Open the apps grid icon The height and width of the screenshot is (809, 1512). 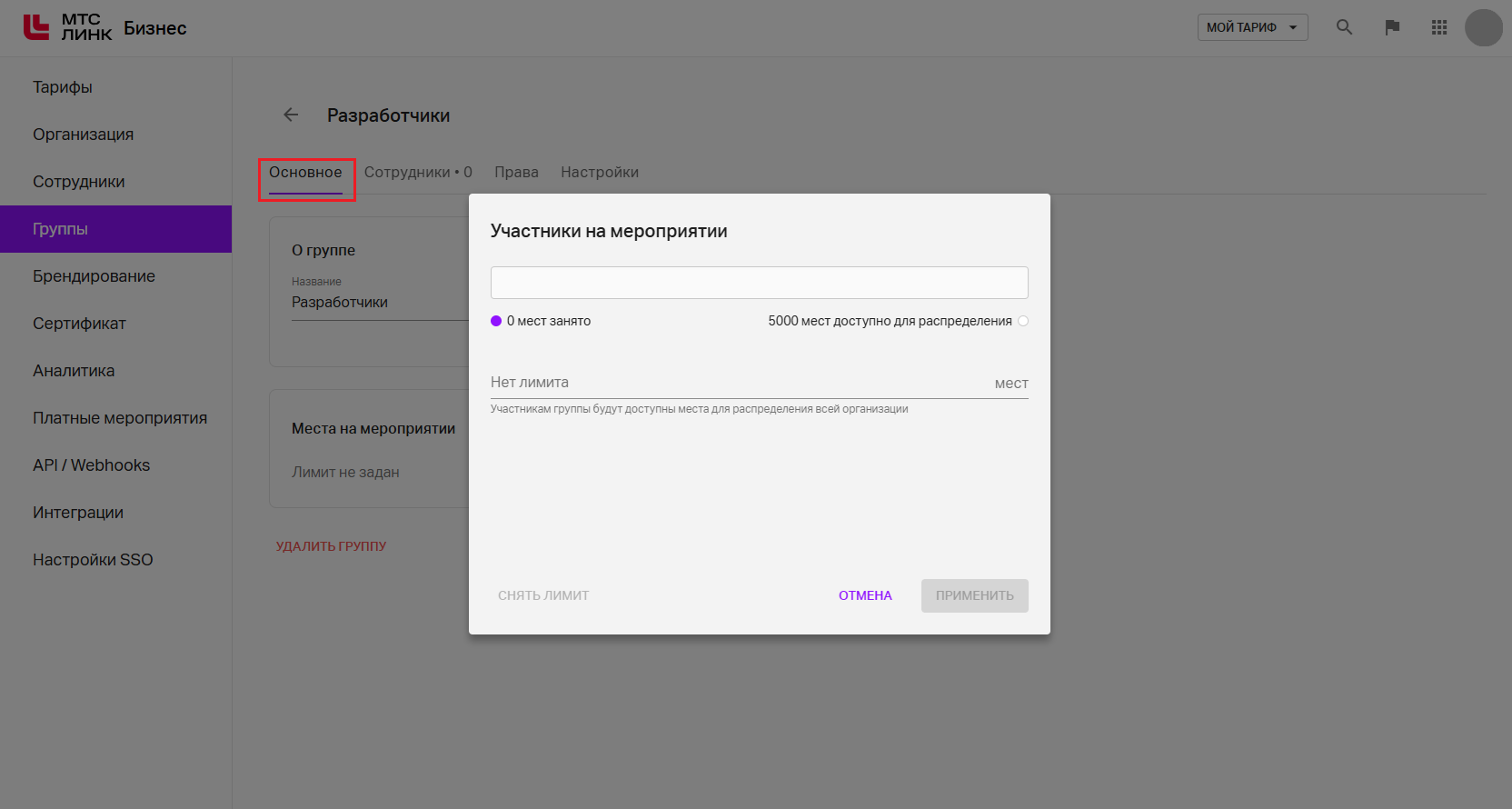pos(1438,27)
